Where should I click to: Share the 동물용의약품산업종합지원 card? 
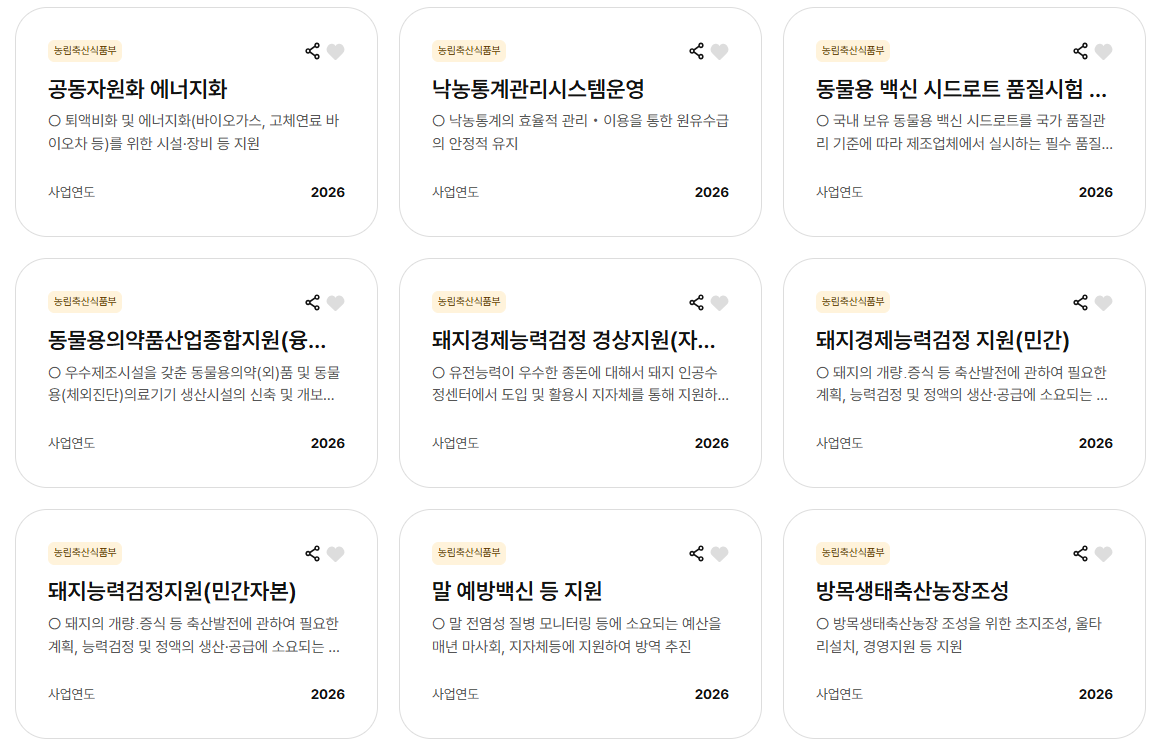[x=312, y=302]
